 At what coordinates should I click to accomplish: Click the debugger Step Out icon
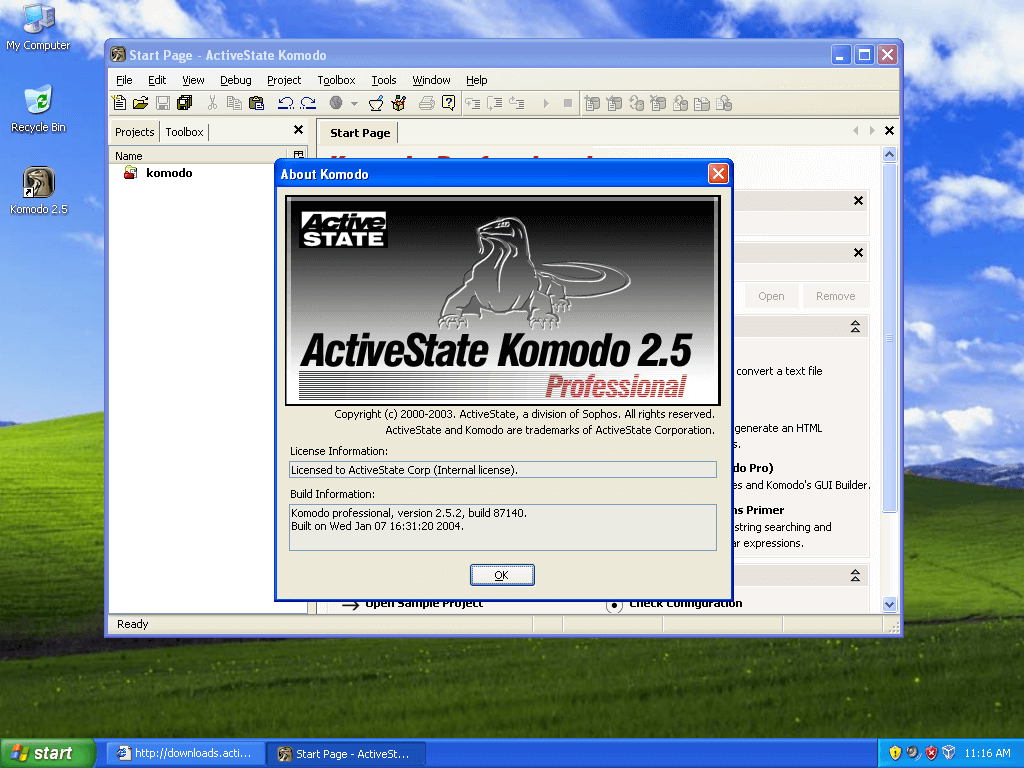click(x=517, y=103)
